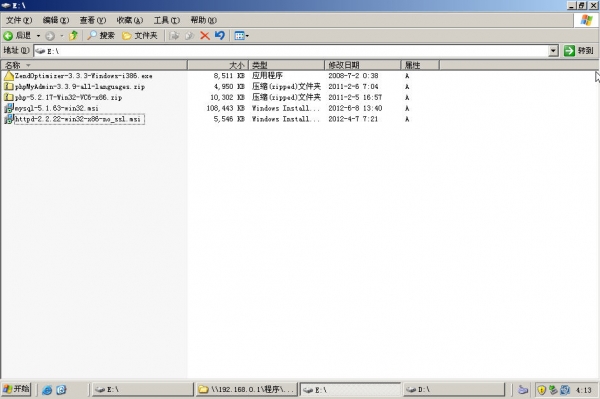This screenshot has height=399, width=600.
Task: Click the address bar showing E:\
Action: (291, 50)
